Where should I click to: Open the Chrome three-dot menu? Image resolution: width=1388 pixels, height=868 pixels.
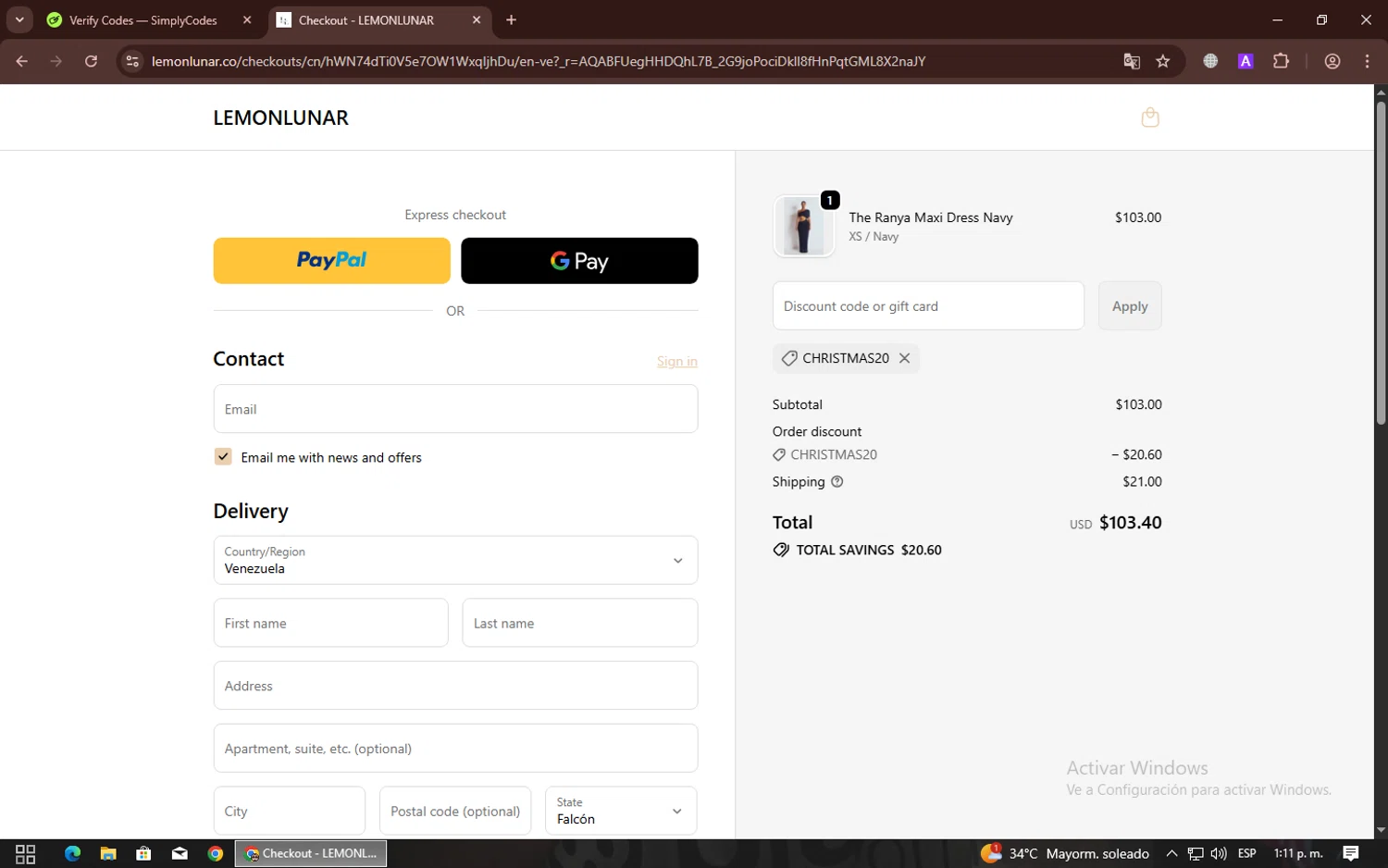(x=1367, y=61)
